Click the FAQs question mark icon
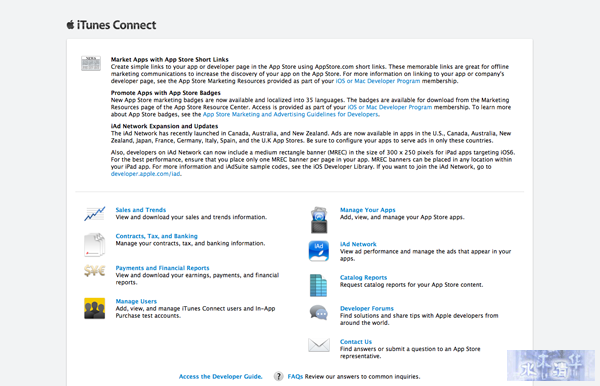 279,376
